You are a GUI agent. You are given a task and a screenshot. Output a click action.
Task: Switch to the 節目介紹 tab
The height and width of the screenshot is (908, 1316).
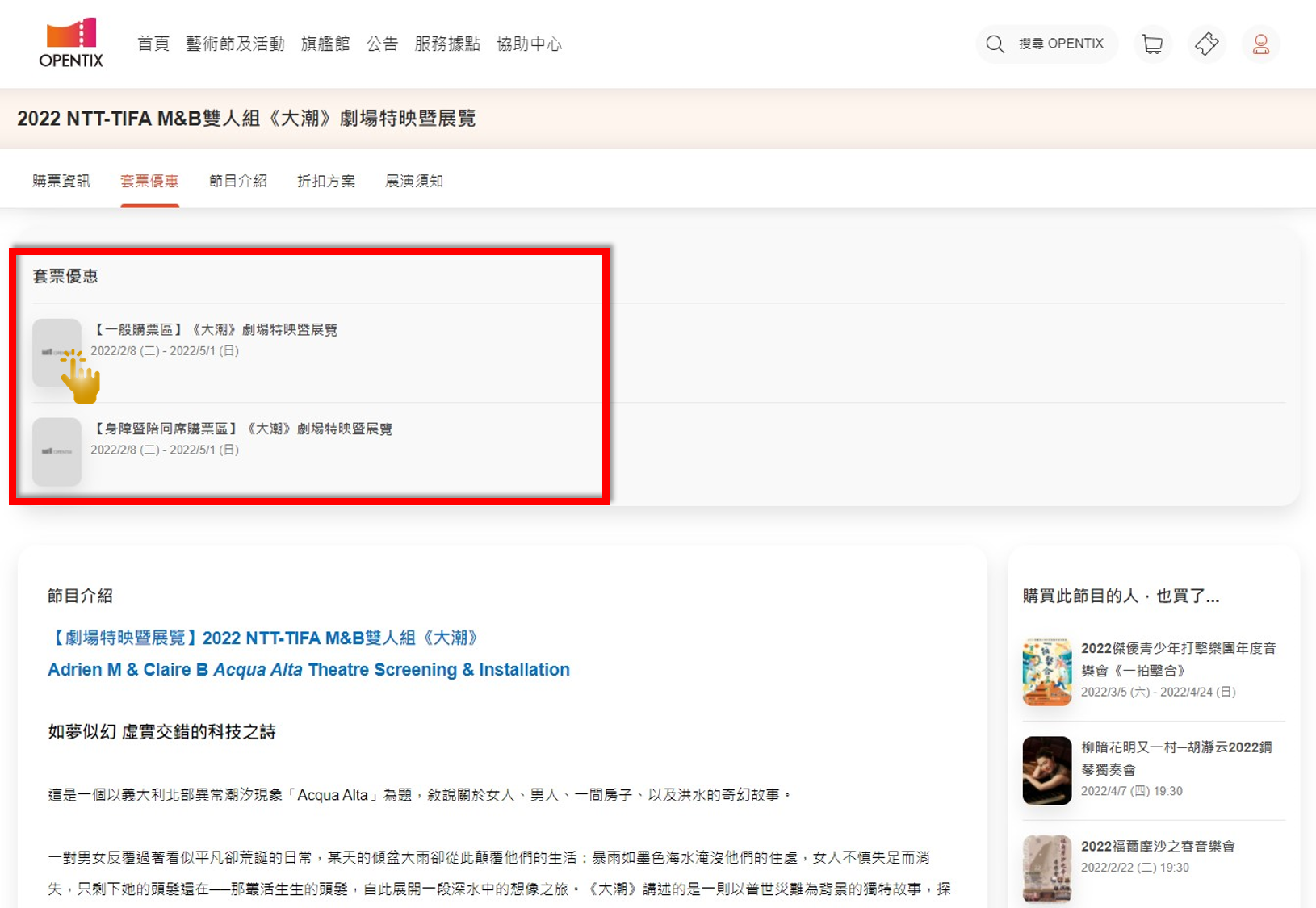point(237,181)
